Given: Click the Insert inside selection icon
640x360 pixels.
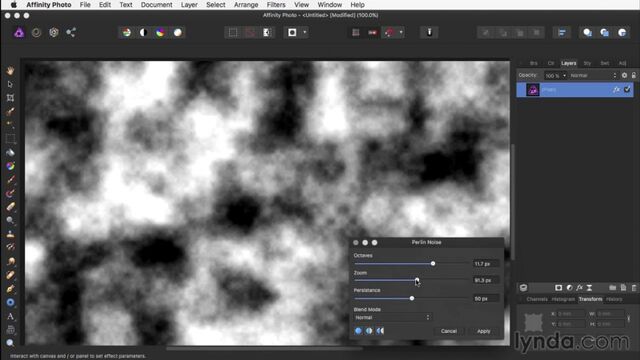Looking at the screenshot, I should [x=622, y=33].
